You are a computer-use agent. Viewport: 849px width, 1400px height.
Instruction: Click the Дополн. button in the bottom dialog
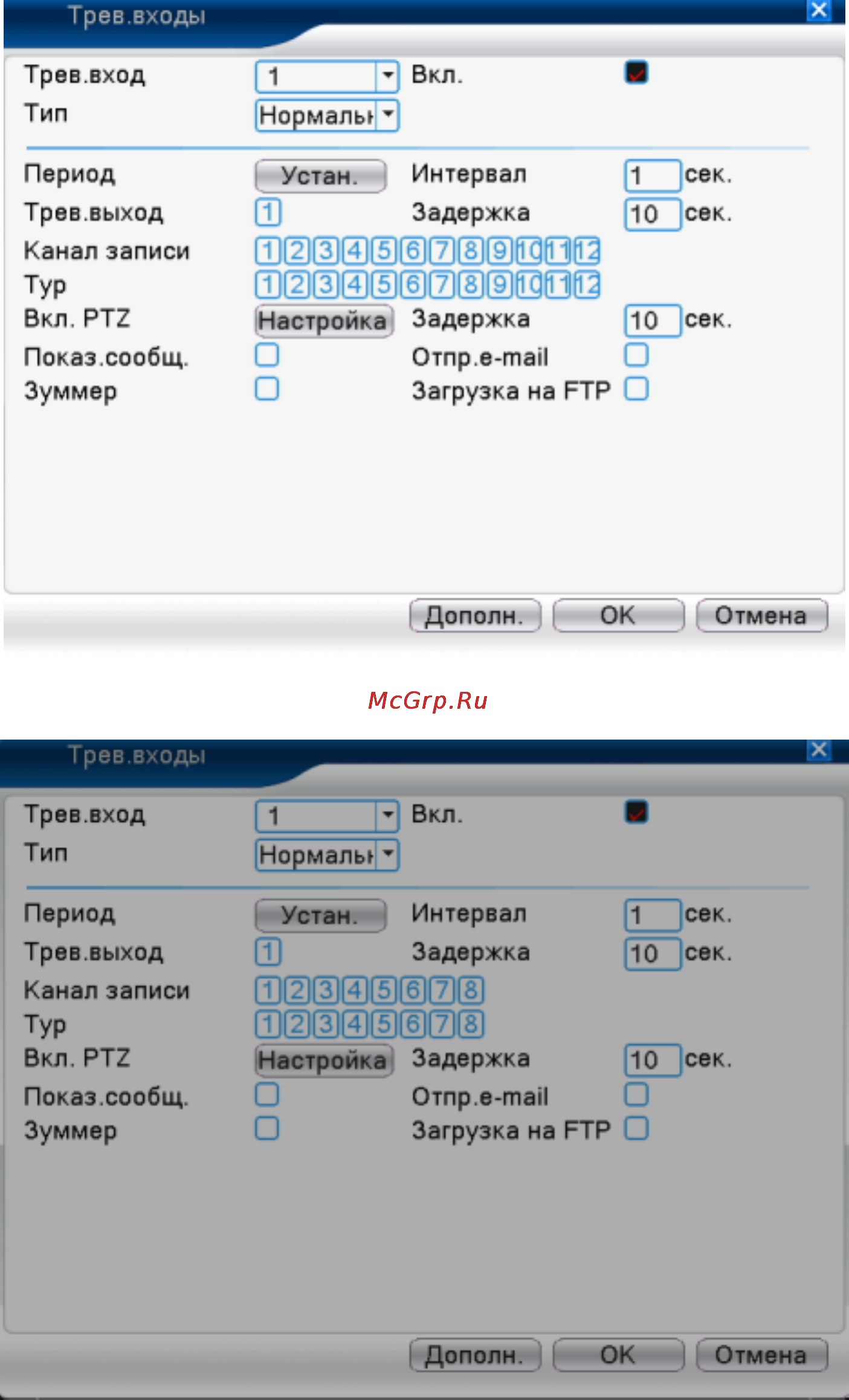[x=475, y=1355]
